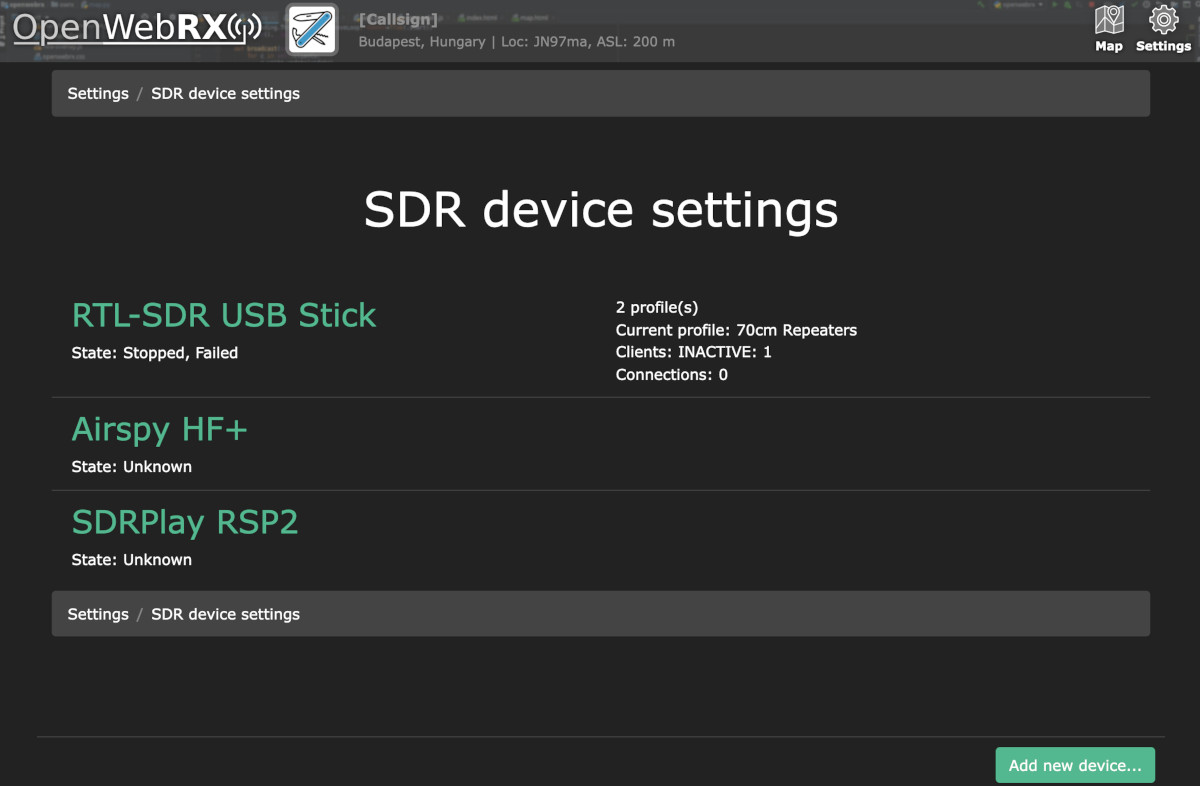
Task: Open the RTL-SDR USB Stick device
Action: point(224,316)
